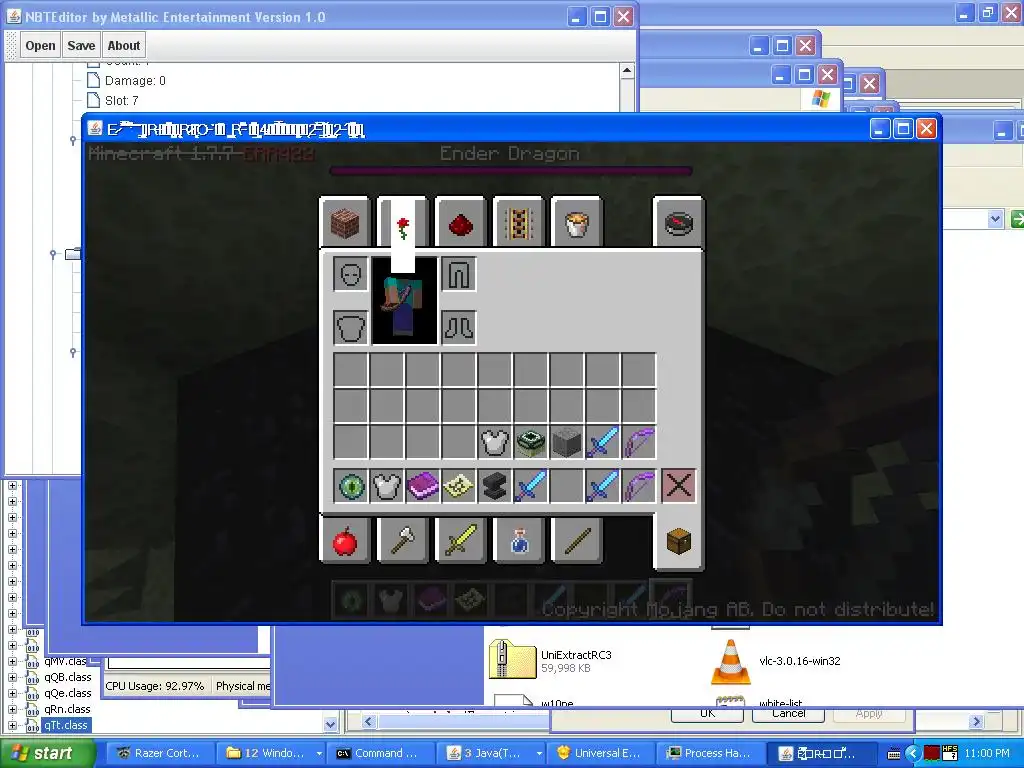The width and height of the screenshot is (1024, 768).
Task: Click class tree scrollbar down arrow
Action: click(x=330, y=724)
